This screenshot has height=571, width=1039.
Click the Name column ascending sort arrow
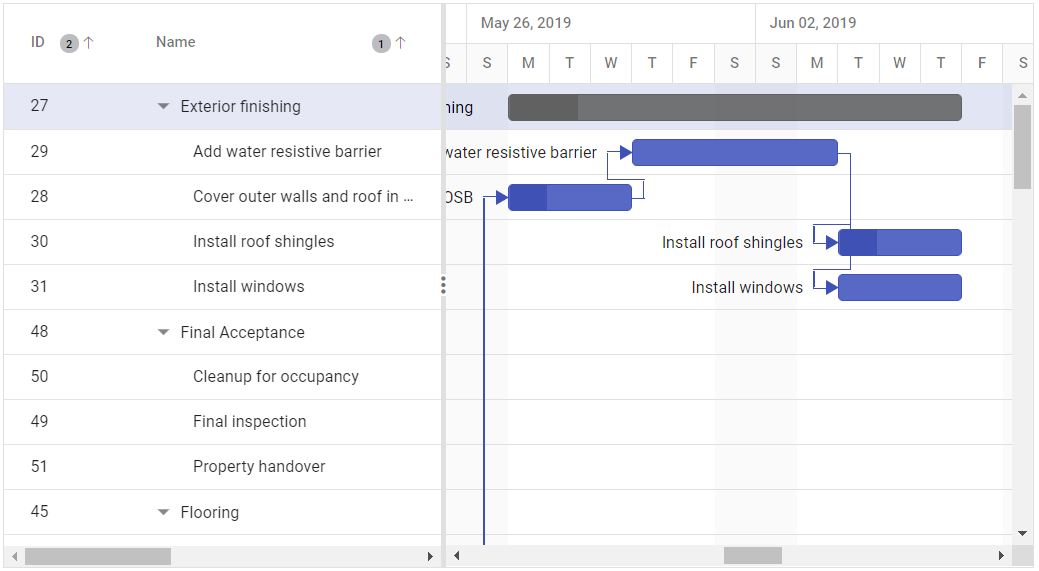[400, 43]
